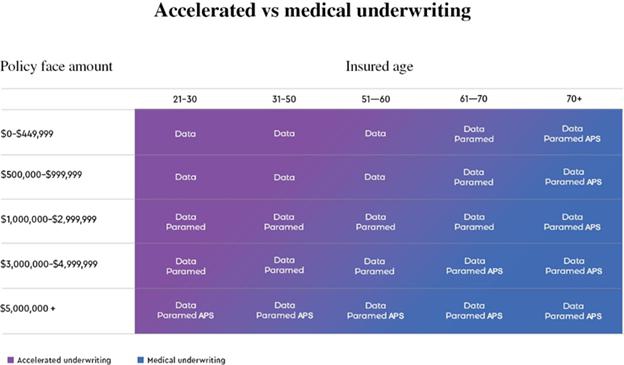Click the Accelerated vs medical underwriting title
624x365 pixels.
tap(313, 10)
